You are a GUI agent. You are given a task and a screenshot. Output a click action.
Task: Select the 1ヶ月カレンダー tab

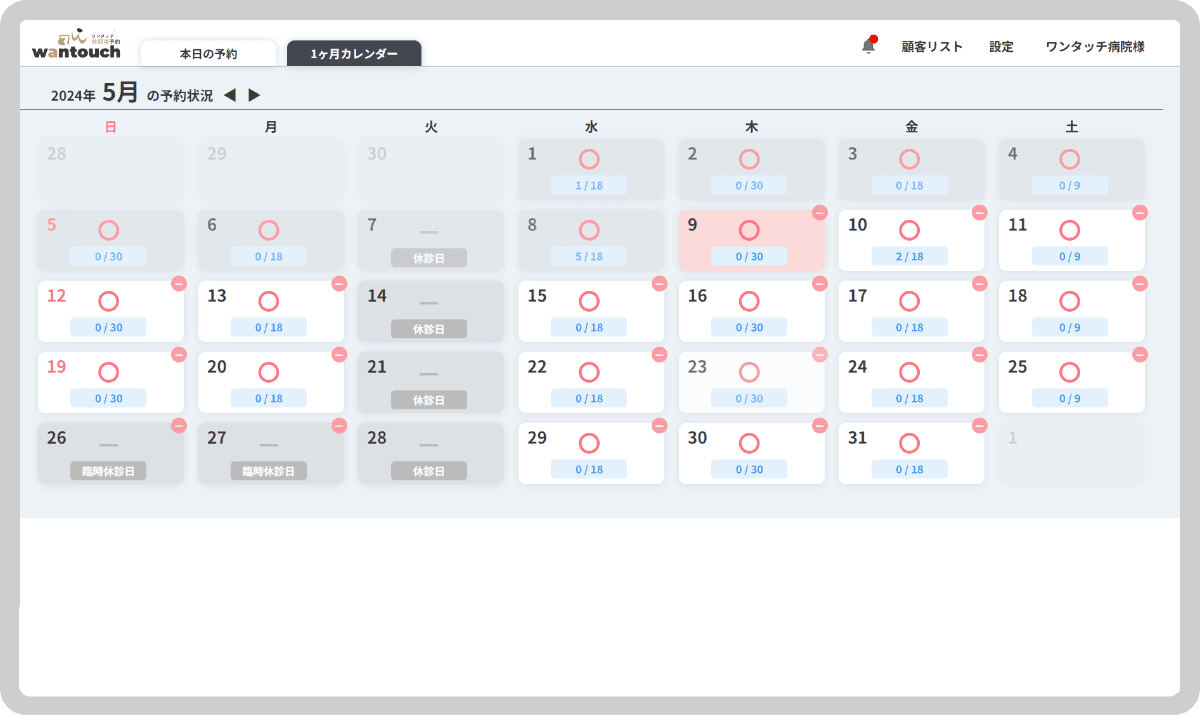tap(354, 54)
